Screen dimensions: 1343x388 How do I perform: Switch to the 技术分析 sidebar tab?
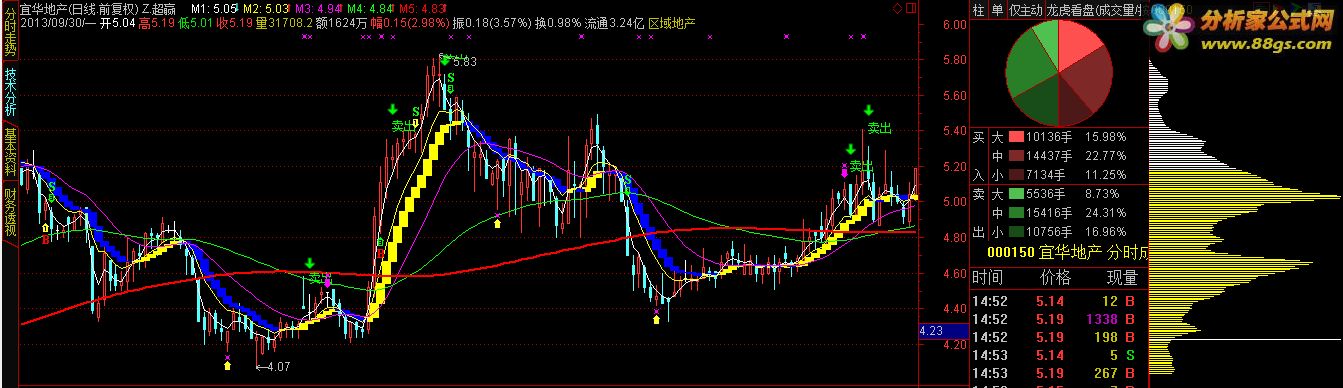(x=10, y=92)
